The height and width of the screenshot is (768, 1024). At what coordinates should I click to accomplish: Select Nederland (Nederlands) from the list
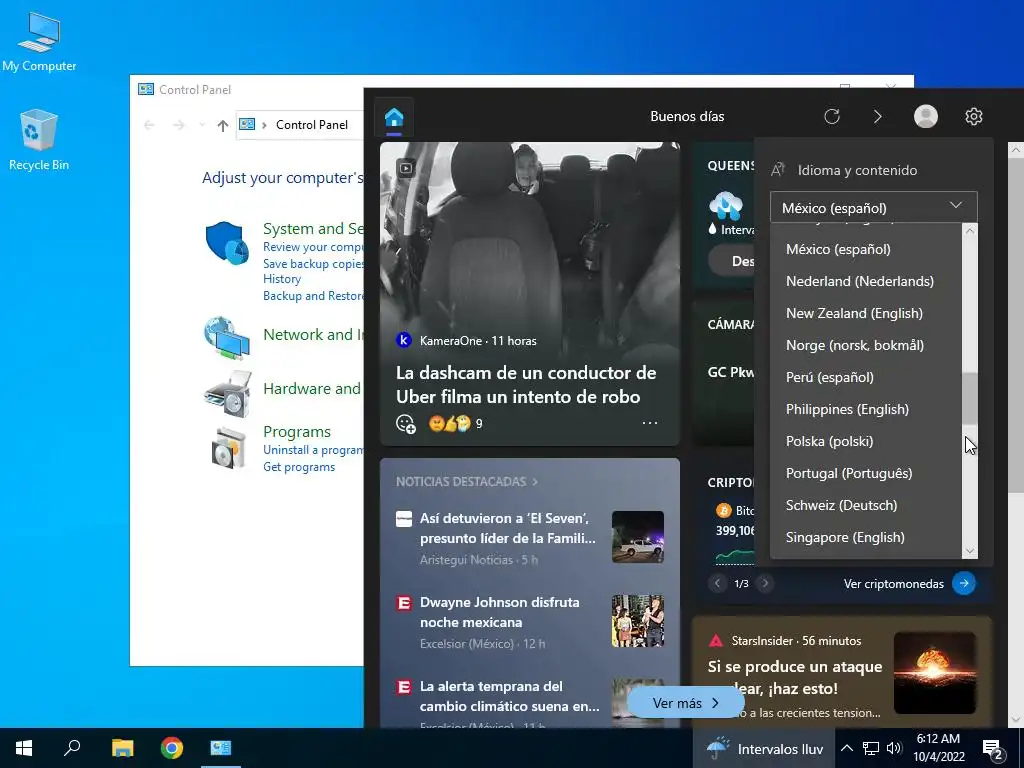tap(865, 281)
